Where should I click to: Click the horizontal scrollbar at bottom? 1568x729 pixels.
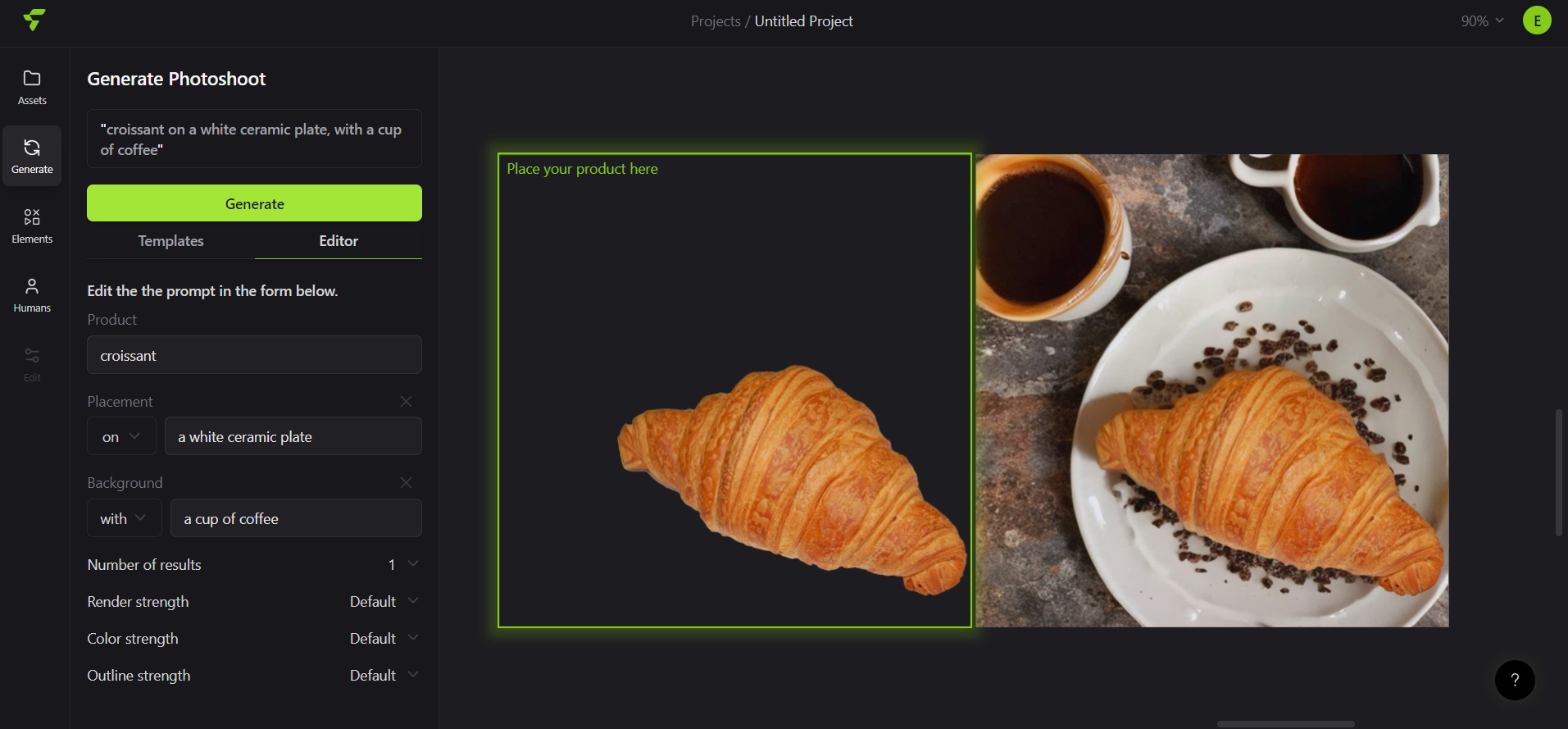[1285, 724]
